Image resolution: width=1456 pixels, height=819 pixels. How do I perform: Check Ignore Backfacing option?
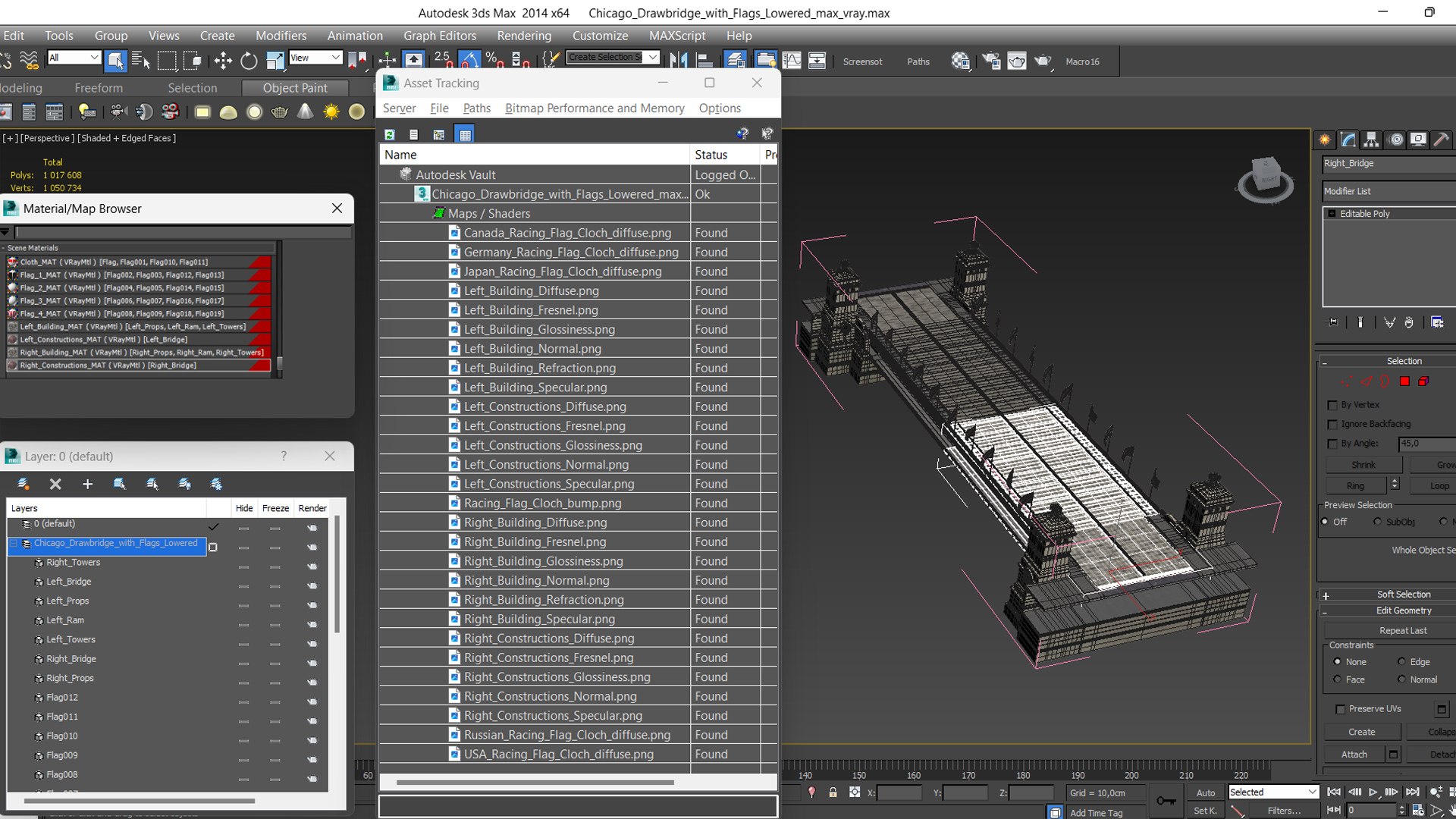(x=1332, y=425)
